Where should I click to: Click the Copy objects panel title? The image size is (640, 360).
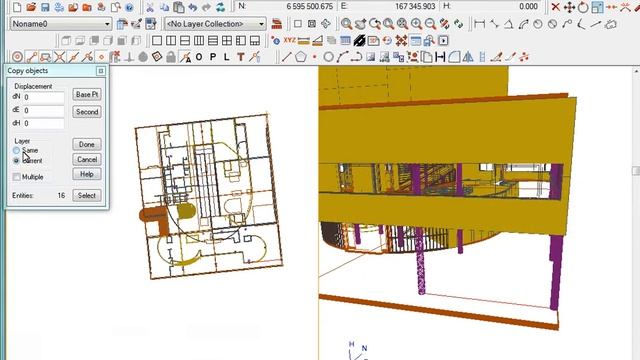click(x=28, y=71)
